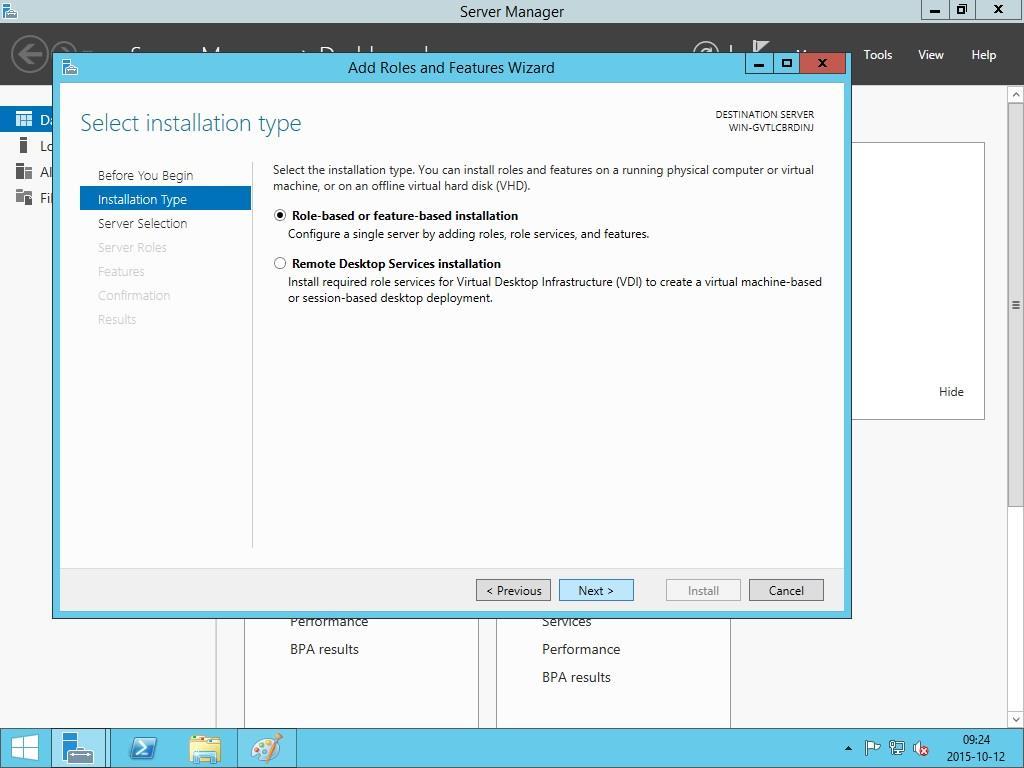Click the destination server name WIN-GVTLCBRDINJ
This screenshot has height=768, width=1024.
click(x=771, y=127)
